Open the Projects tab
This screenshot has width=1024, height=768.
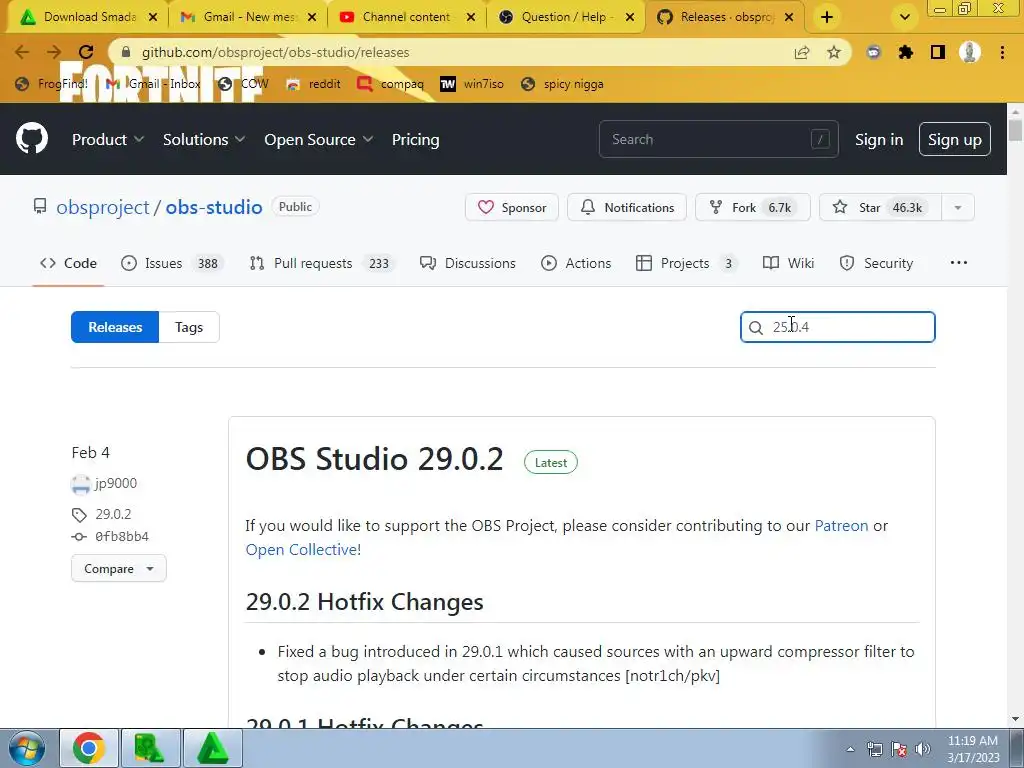(x=686, y=263)
